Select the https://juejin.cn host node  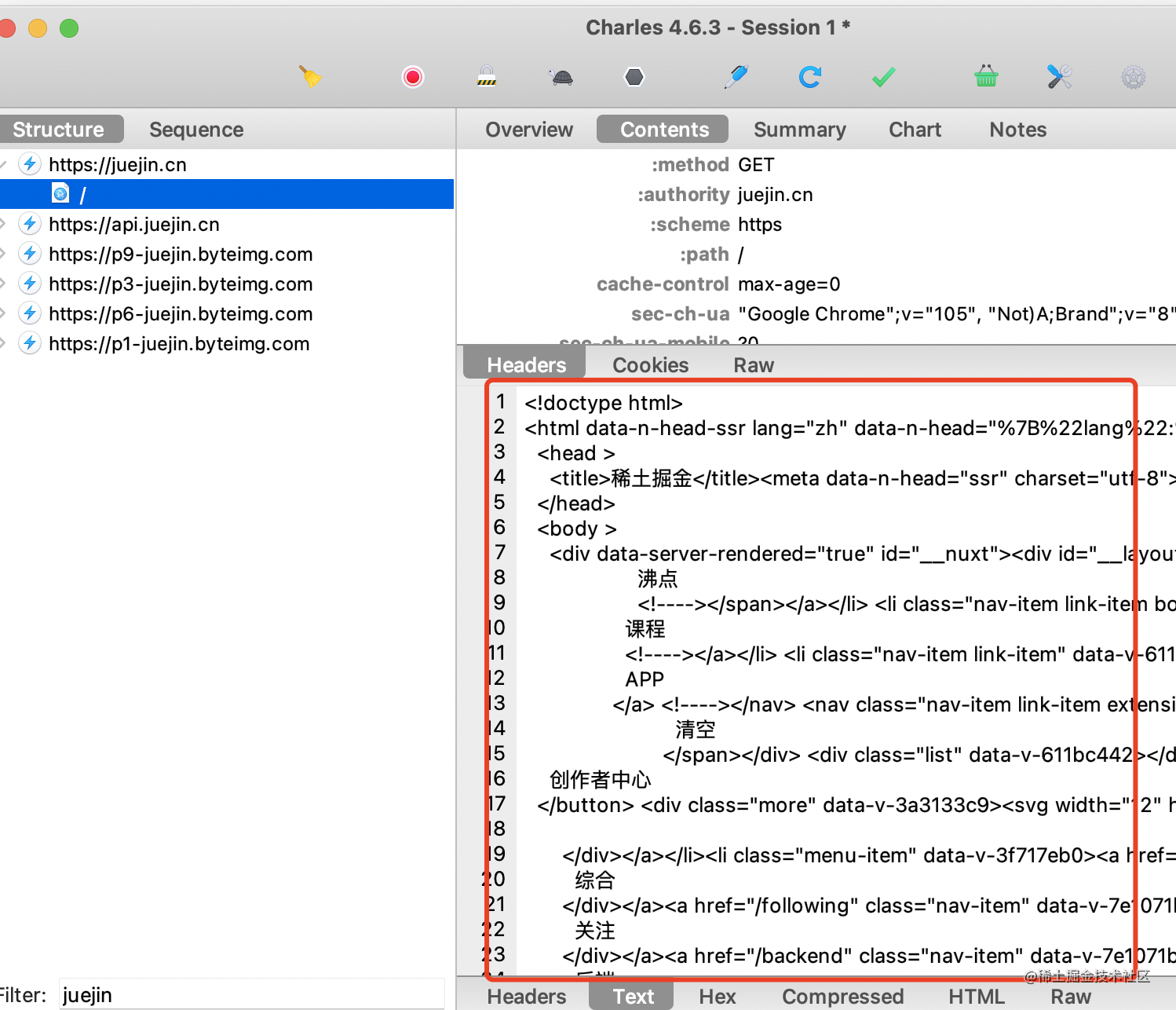tap(118, 165)
